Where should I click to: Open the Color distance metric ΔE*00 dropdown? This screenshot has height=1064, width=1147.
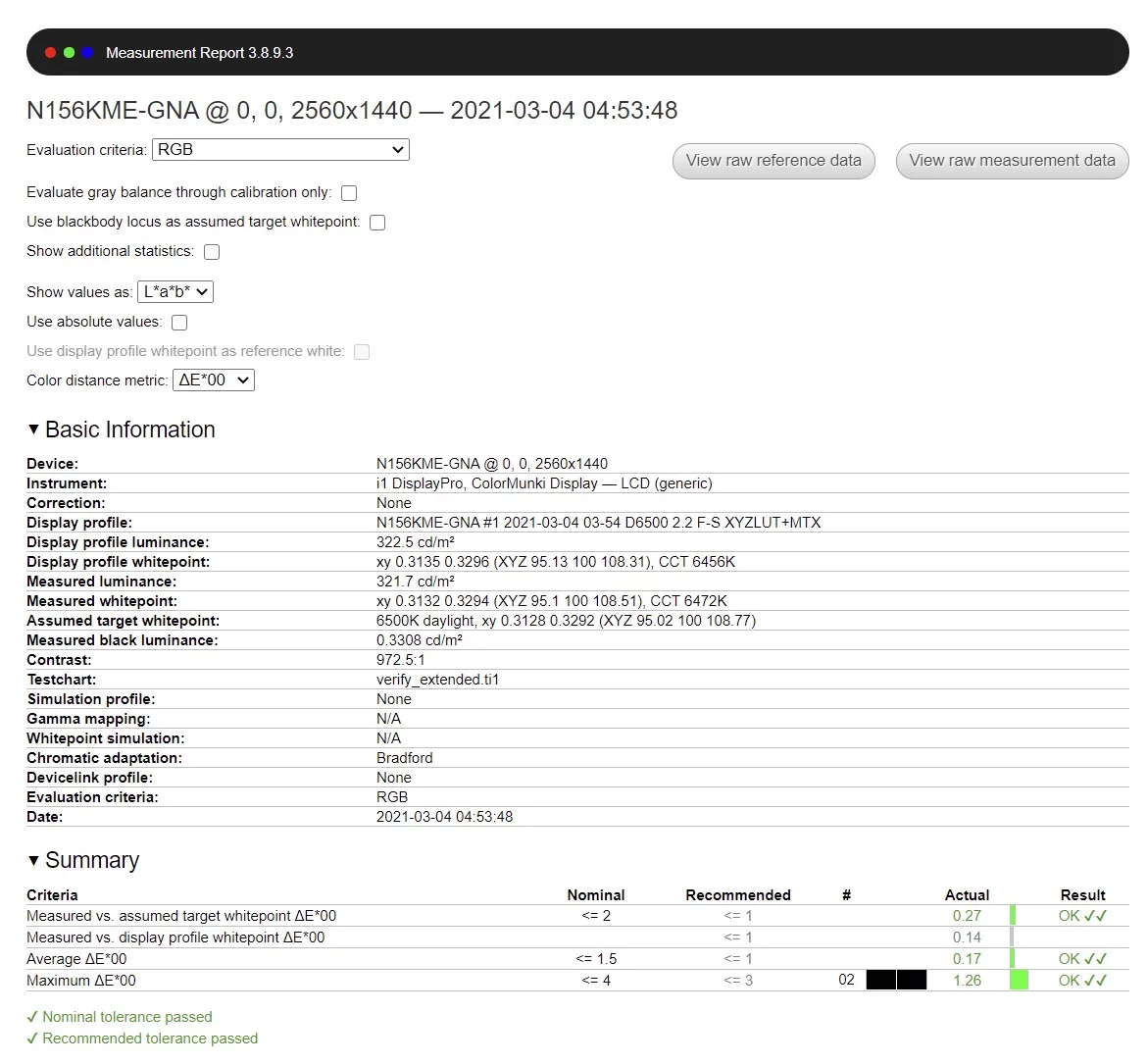(x=214, y=380)
